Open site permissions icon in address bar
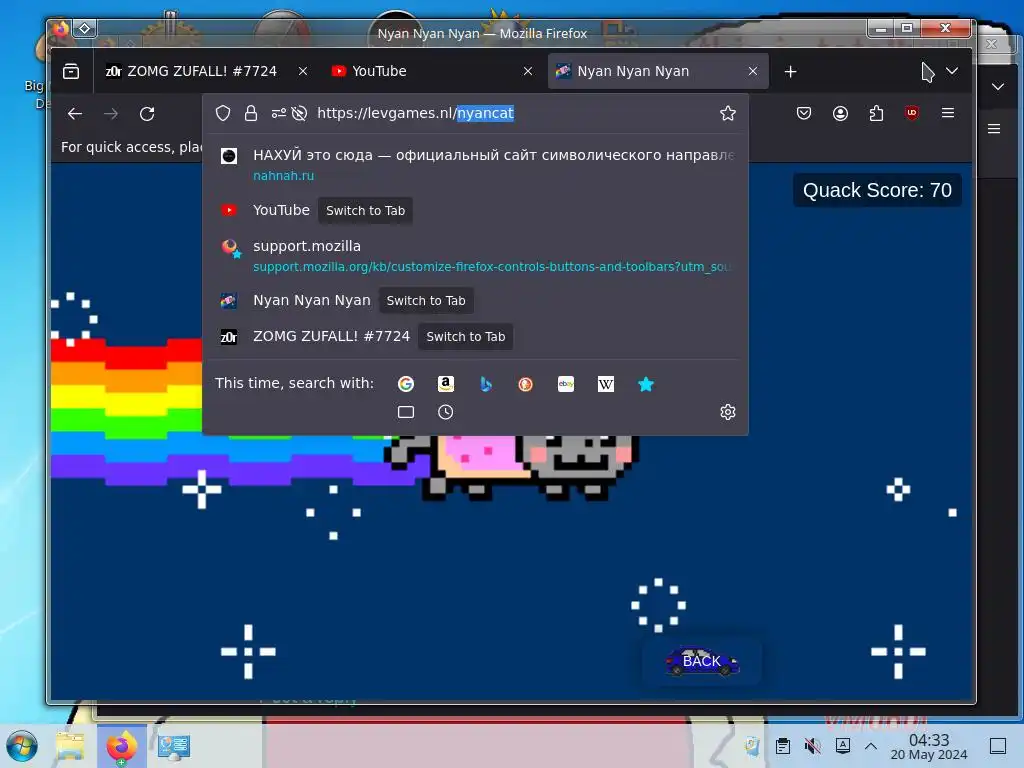The width and height of the screenshot is (1024, 768). pyautogui.click(x=279, y=114)
